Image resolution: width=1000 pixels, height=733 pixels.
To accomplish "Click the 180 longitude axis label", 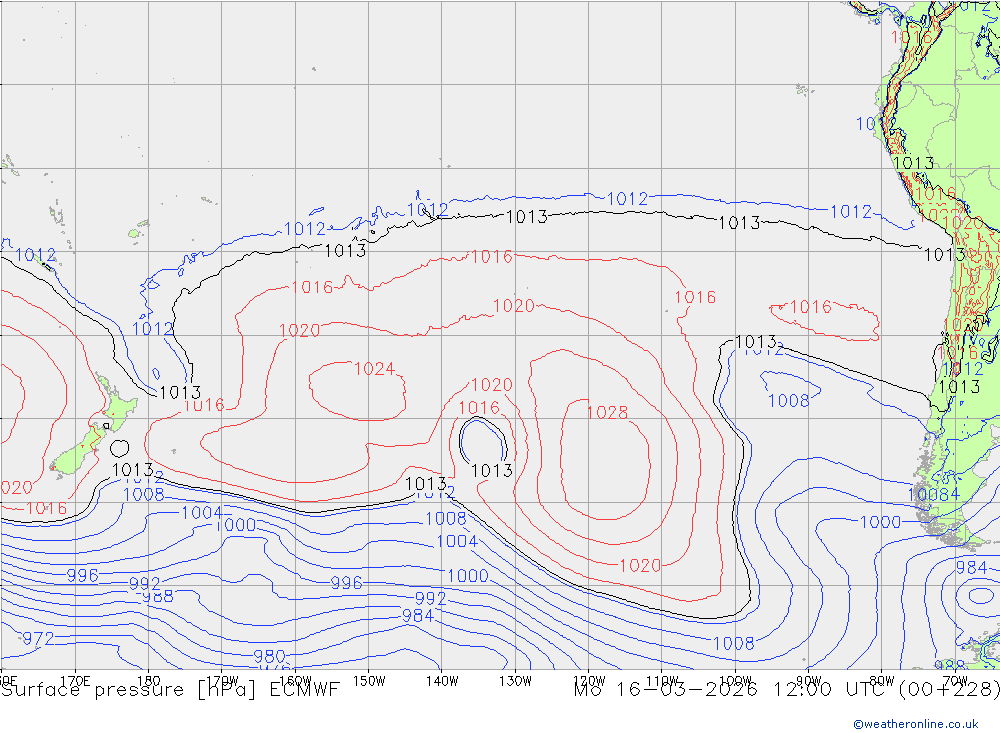I will pos(149,680).
